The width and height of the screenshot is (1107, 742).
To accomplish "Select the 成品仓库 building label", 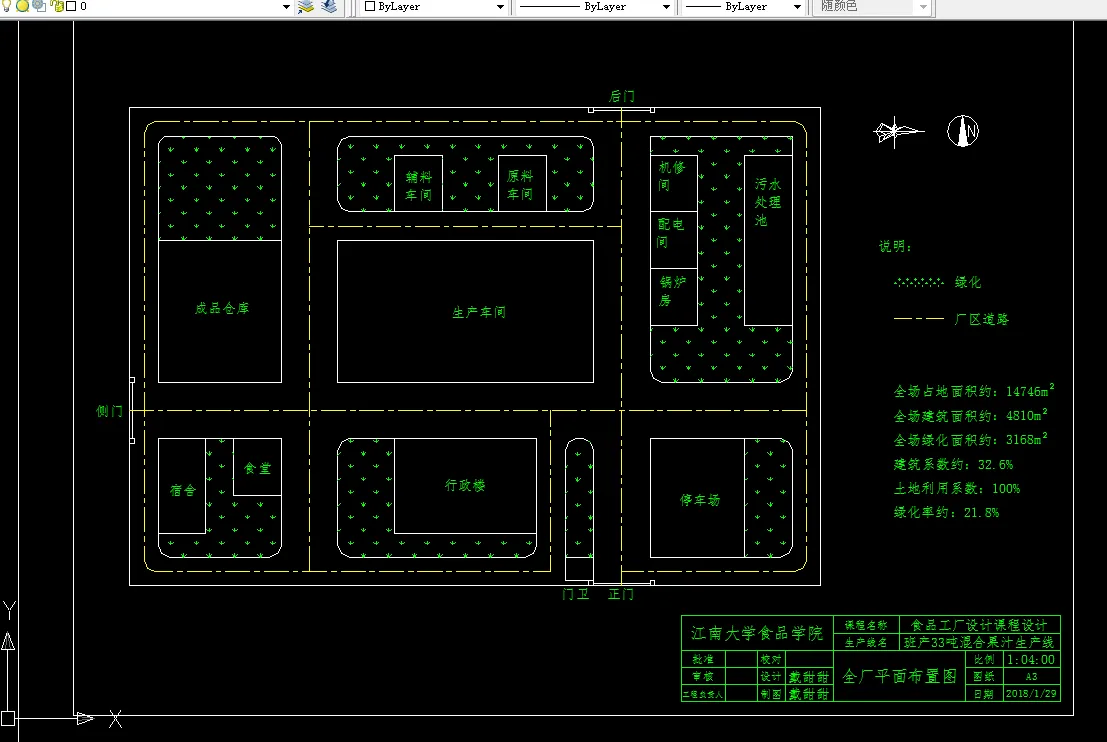I will (222, 308).
